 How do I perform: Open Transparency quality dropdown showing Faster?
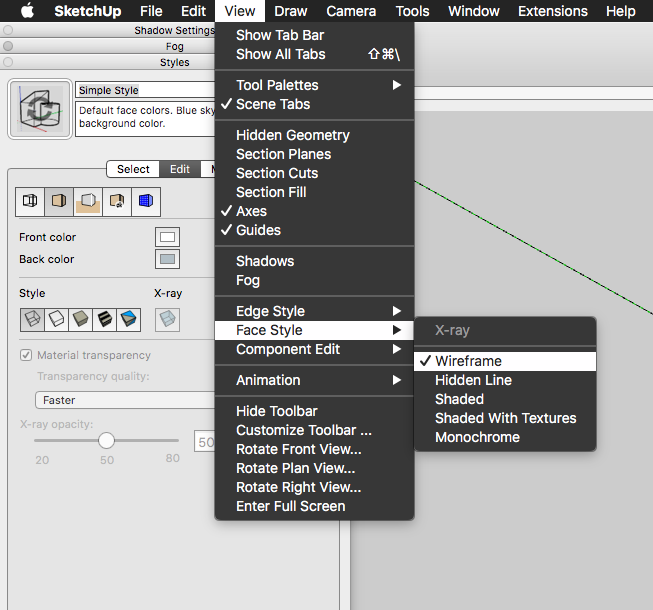coord(125,400)
